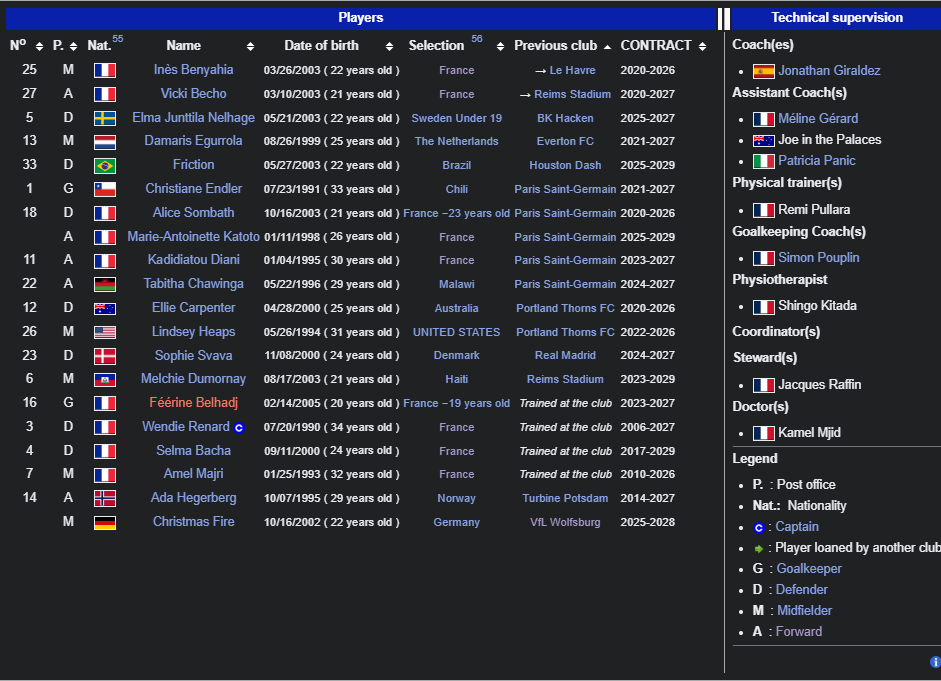941x681 pixels.
Task: Open France −19 years old selection link
Action: pos(456,404)
